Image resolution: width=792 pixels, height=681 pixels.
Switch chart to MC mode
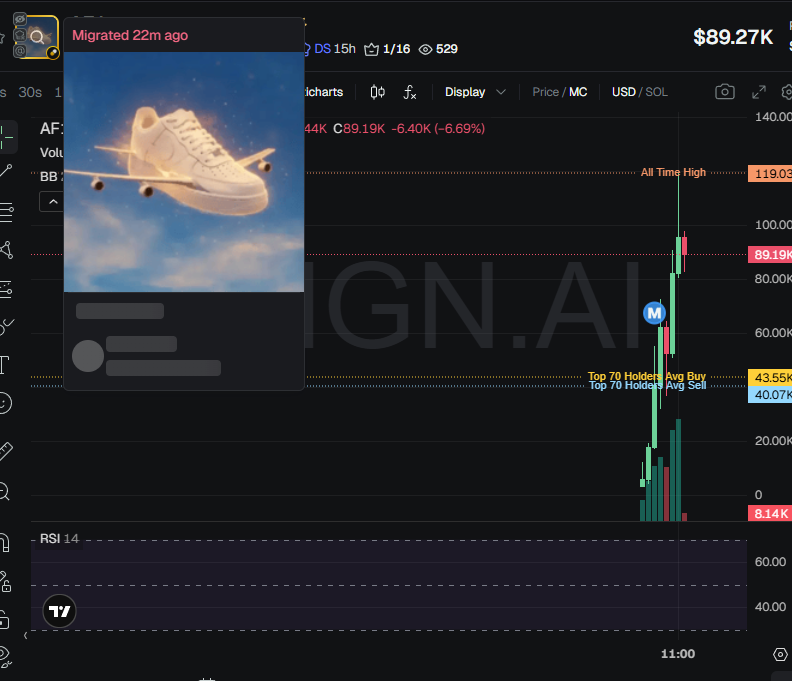578,92
